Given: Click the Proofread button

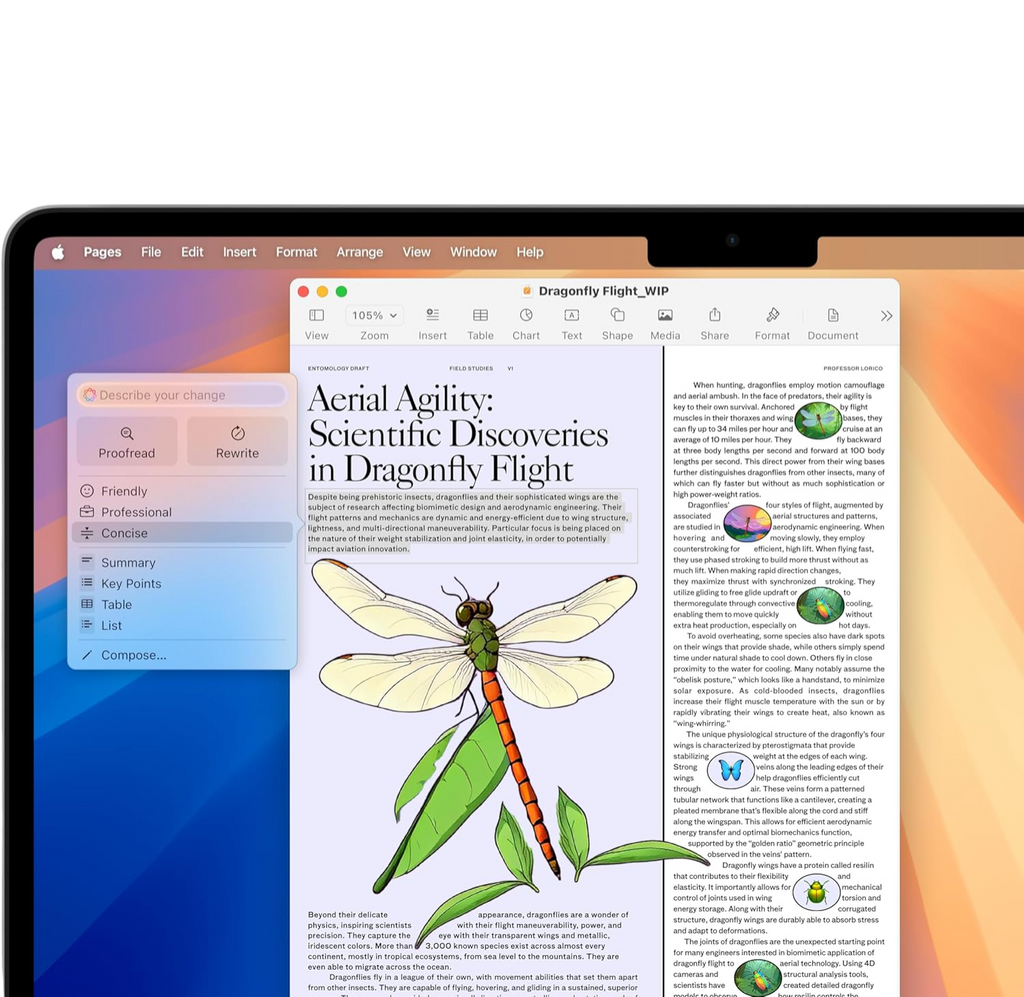Looking at the screenshot, I should tap(127, 442).
